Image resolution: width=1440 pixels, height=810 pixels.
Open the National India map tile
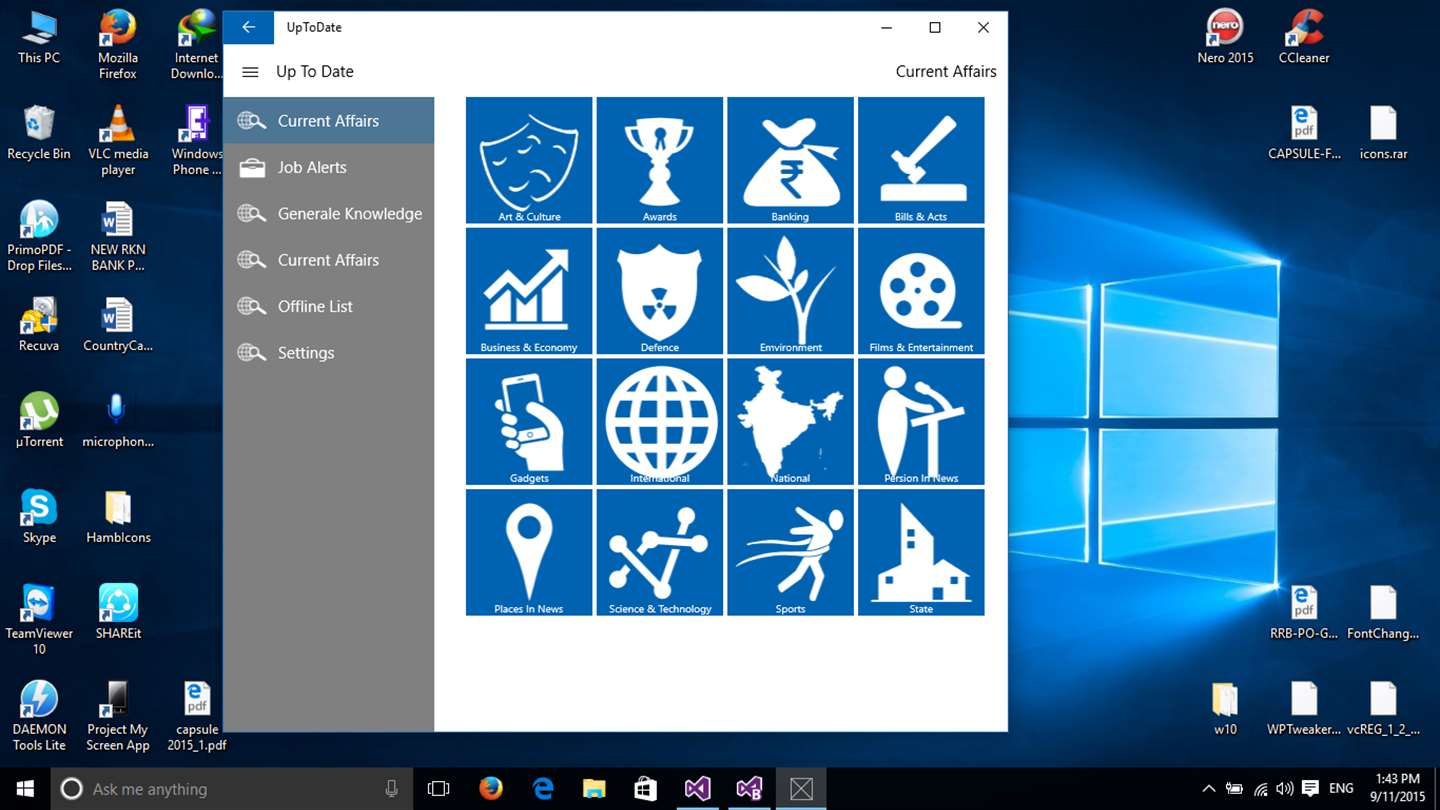coord(790,422)
